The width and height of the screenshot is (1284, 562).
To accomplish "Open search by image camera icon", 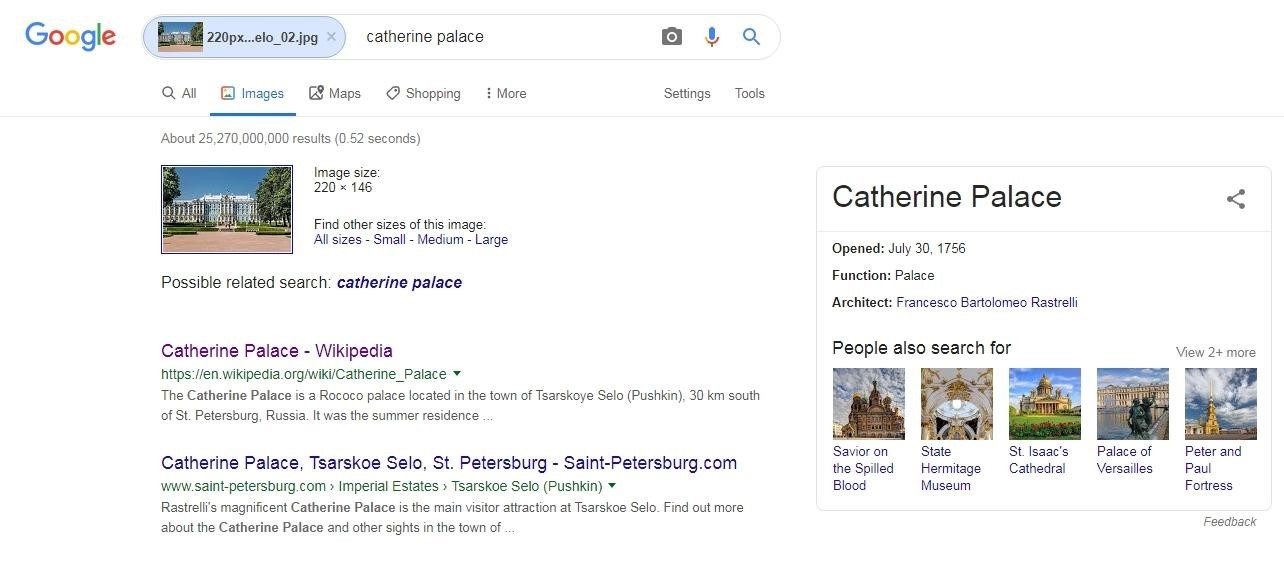I will point(672,37).
